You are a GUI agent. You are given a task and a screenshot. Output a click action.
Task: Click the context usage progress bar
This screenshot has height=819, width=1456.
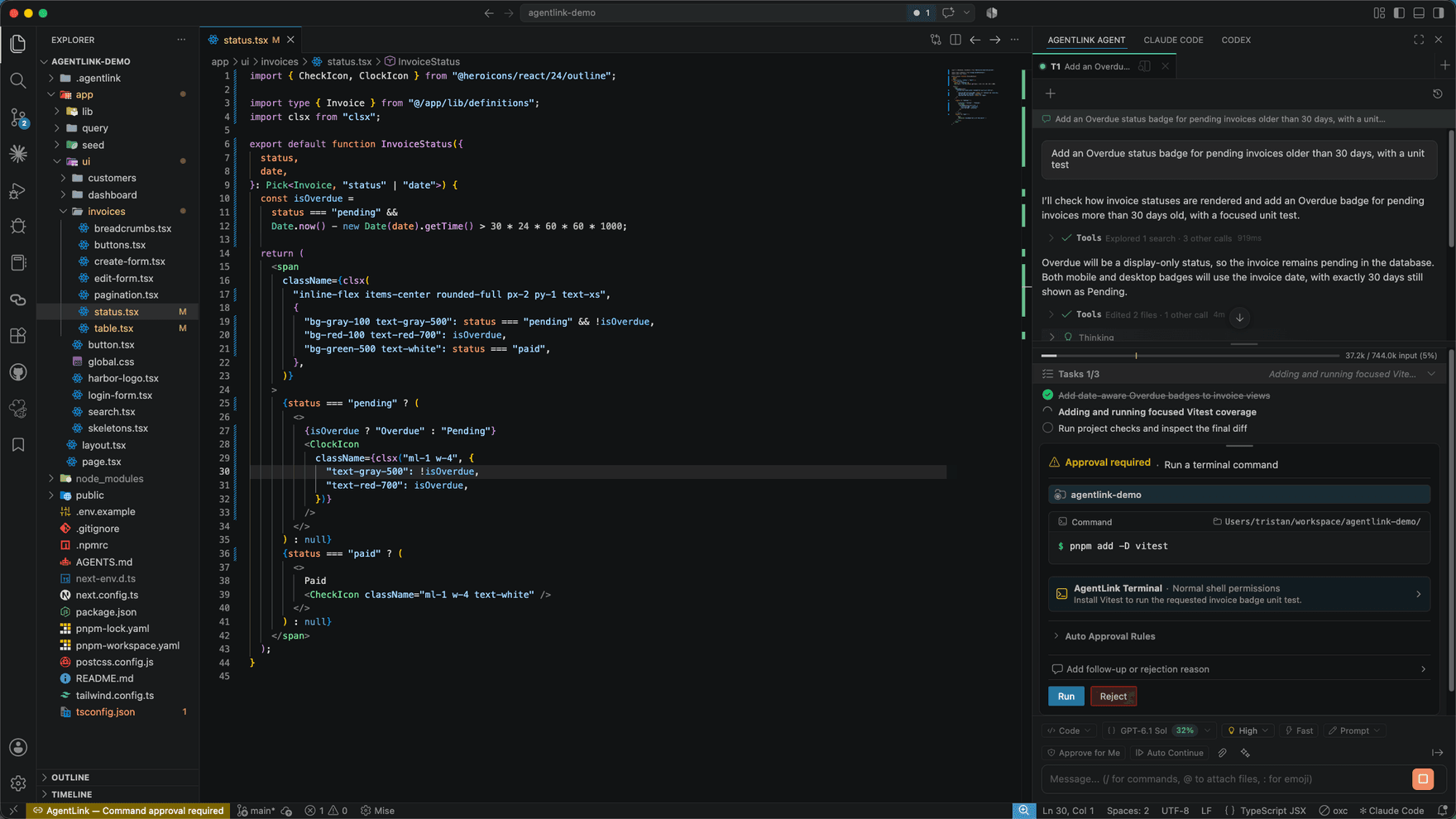coord(1190,356)
